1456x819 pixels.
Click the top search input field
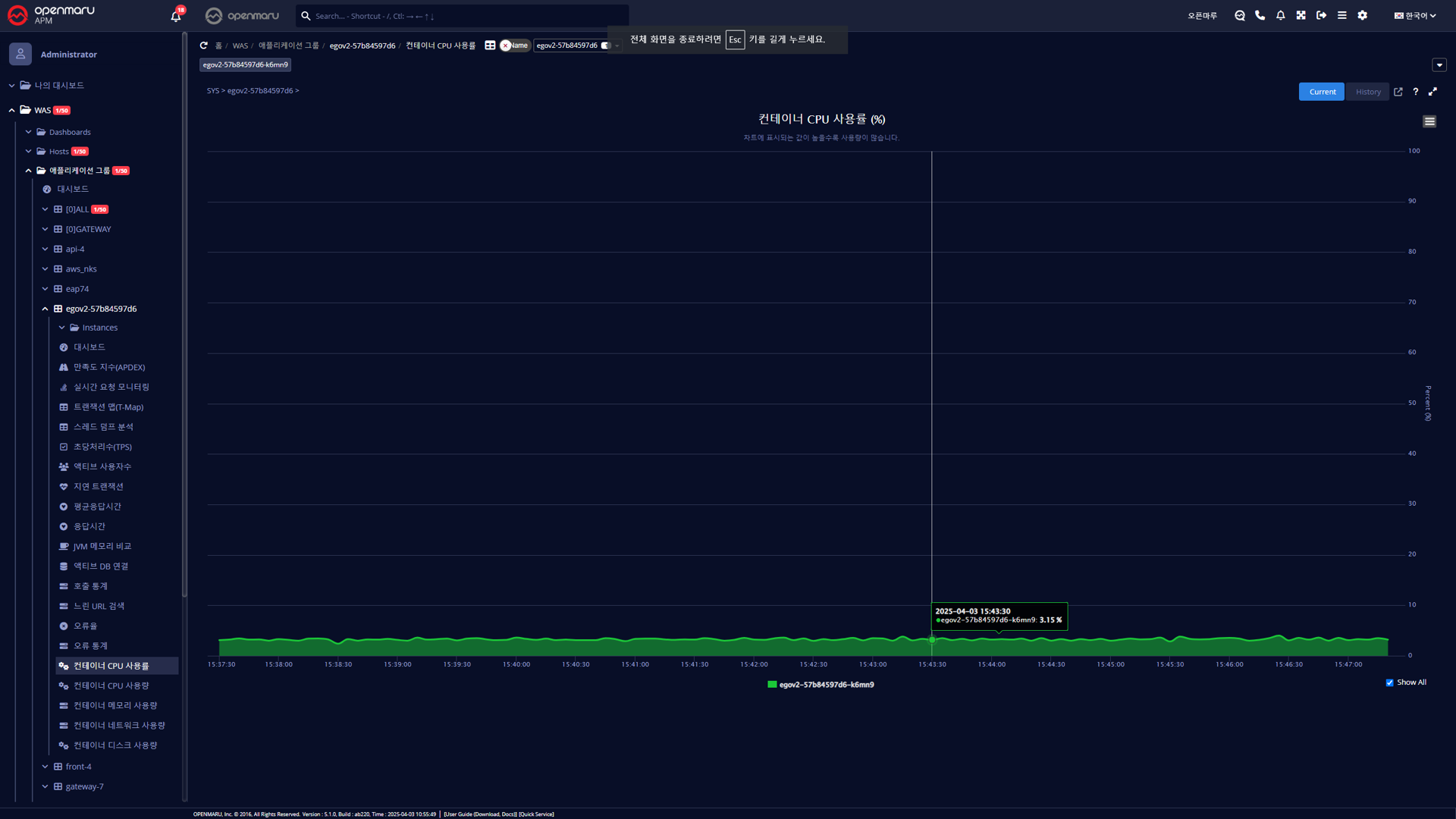[x=463, y=16]
